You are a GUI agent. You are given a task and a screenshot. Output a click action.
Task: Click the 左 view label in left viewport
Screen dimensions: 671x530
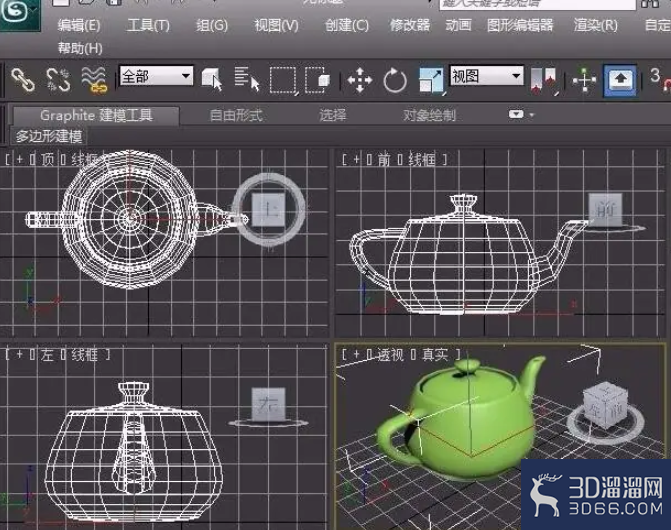48,355
